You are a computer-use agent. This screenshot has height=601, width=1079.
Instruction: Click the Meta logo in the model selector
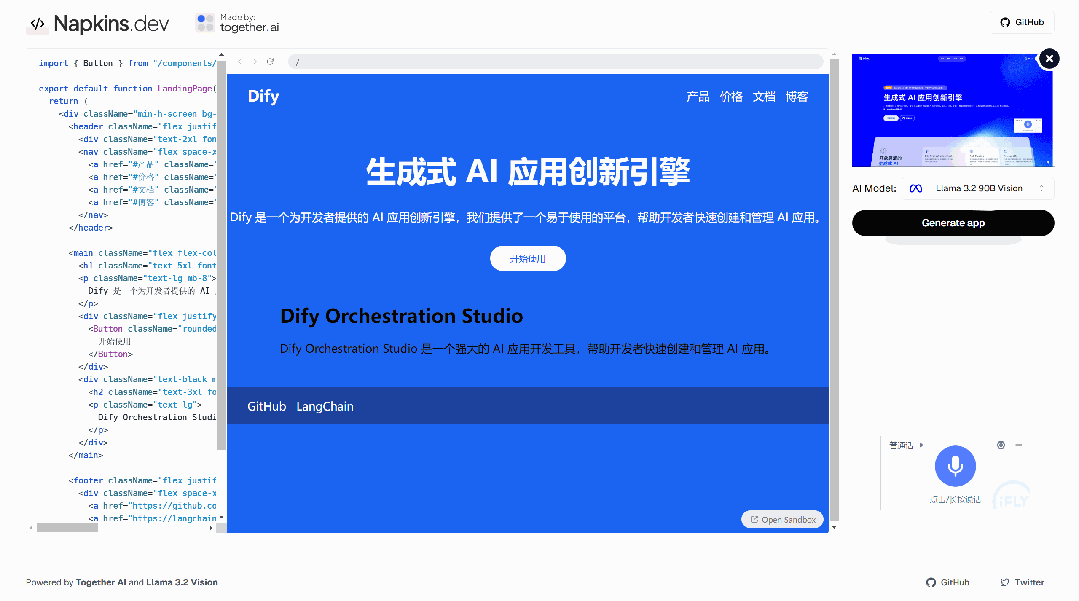pyautogui.click(x=916, y=188)
